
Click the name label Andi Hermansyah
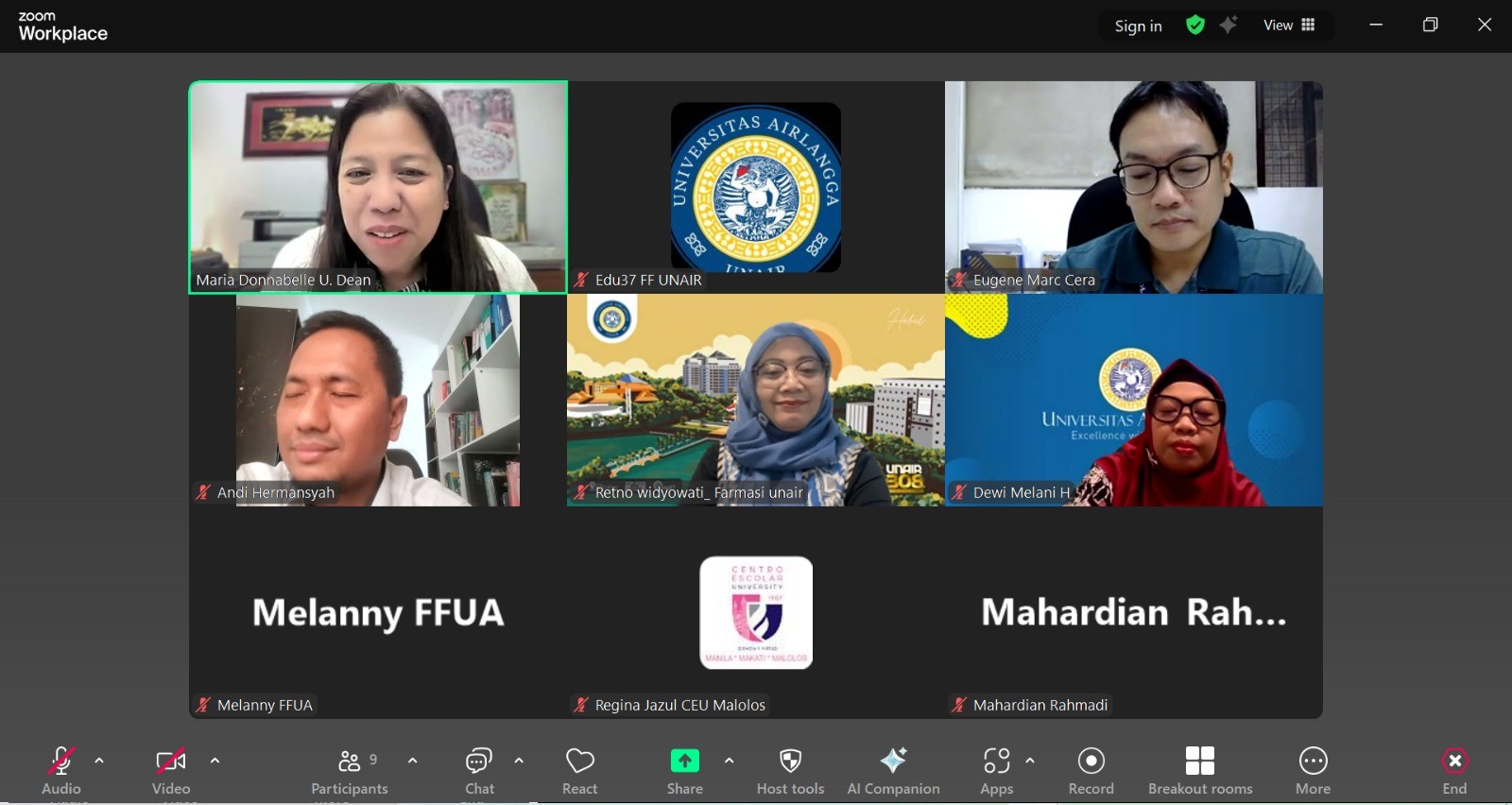276,492
